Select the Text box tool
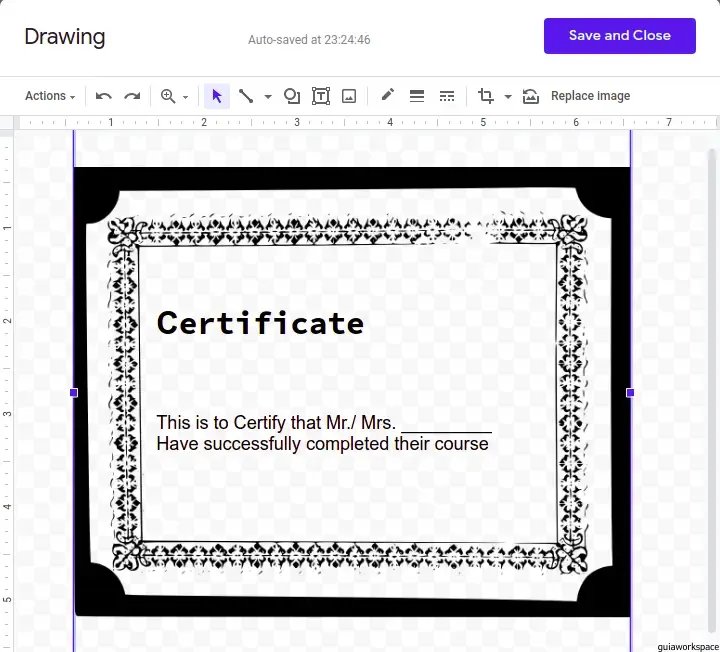The image size is (720, 652). point(321,96)
